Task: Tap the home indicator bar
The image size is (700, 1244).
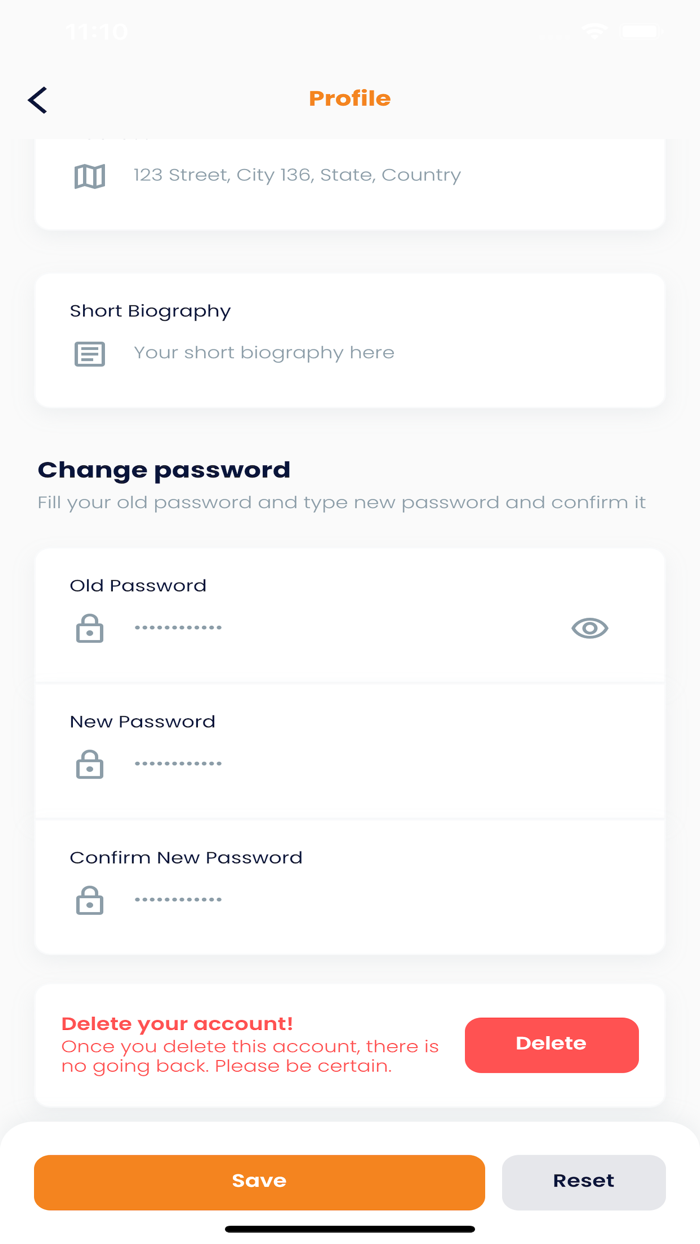Action: [350, 1229]
